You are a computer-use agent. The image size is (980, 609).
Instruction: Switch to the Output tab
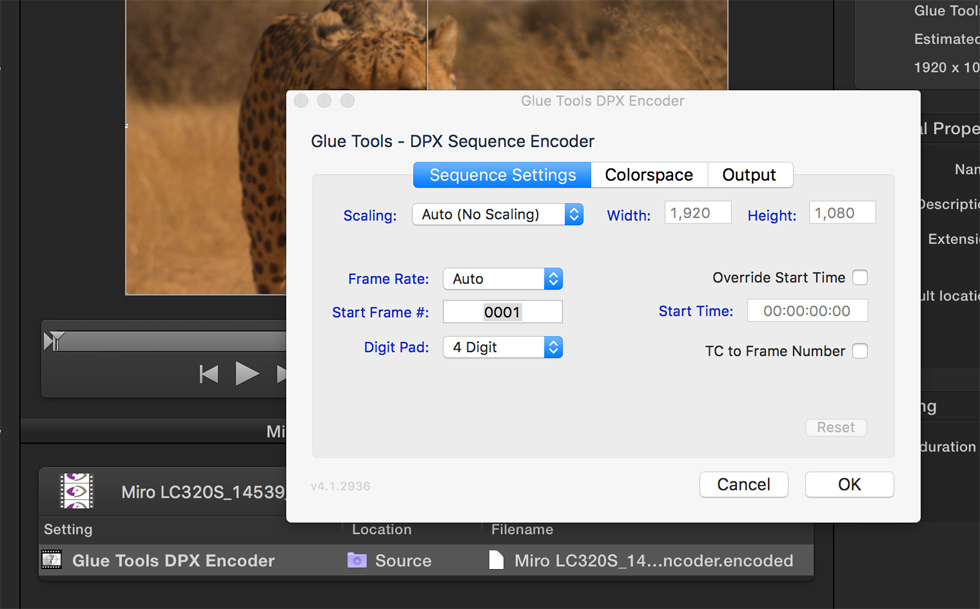750,174
